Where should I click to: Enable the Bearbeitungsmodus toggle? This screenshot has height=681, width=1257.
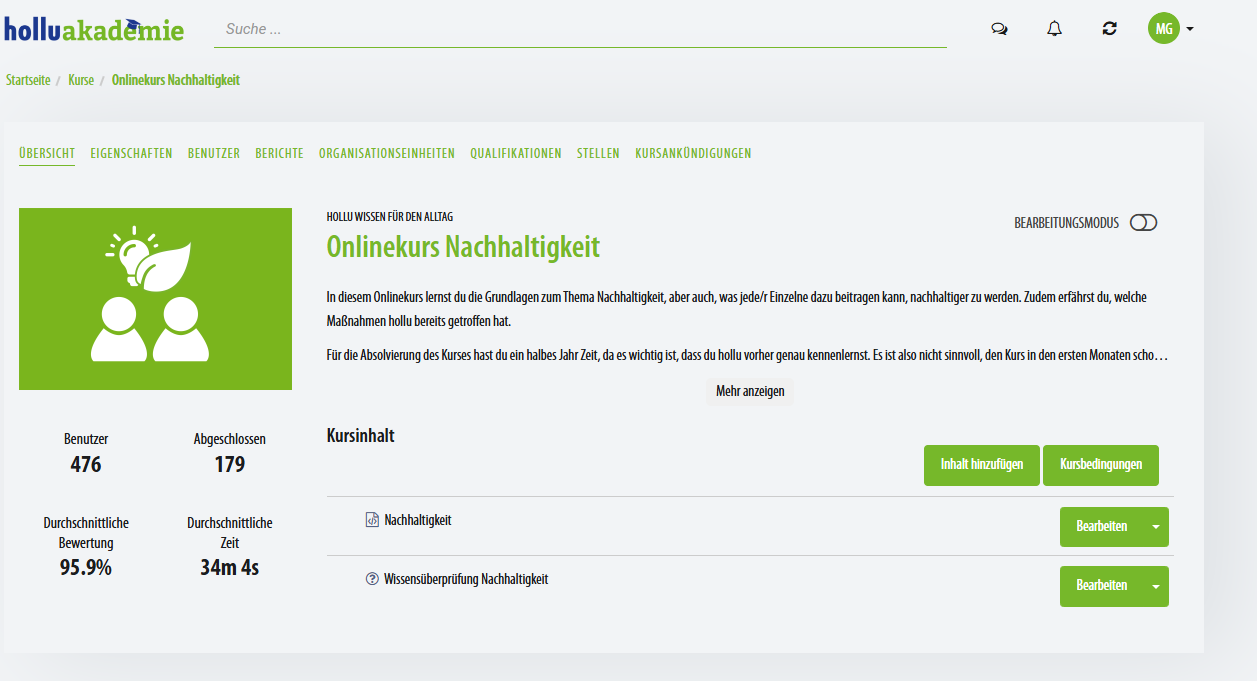pyautogui.click(x=1143, y=223)
